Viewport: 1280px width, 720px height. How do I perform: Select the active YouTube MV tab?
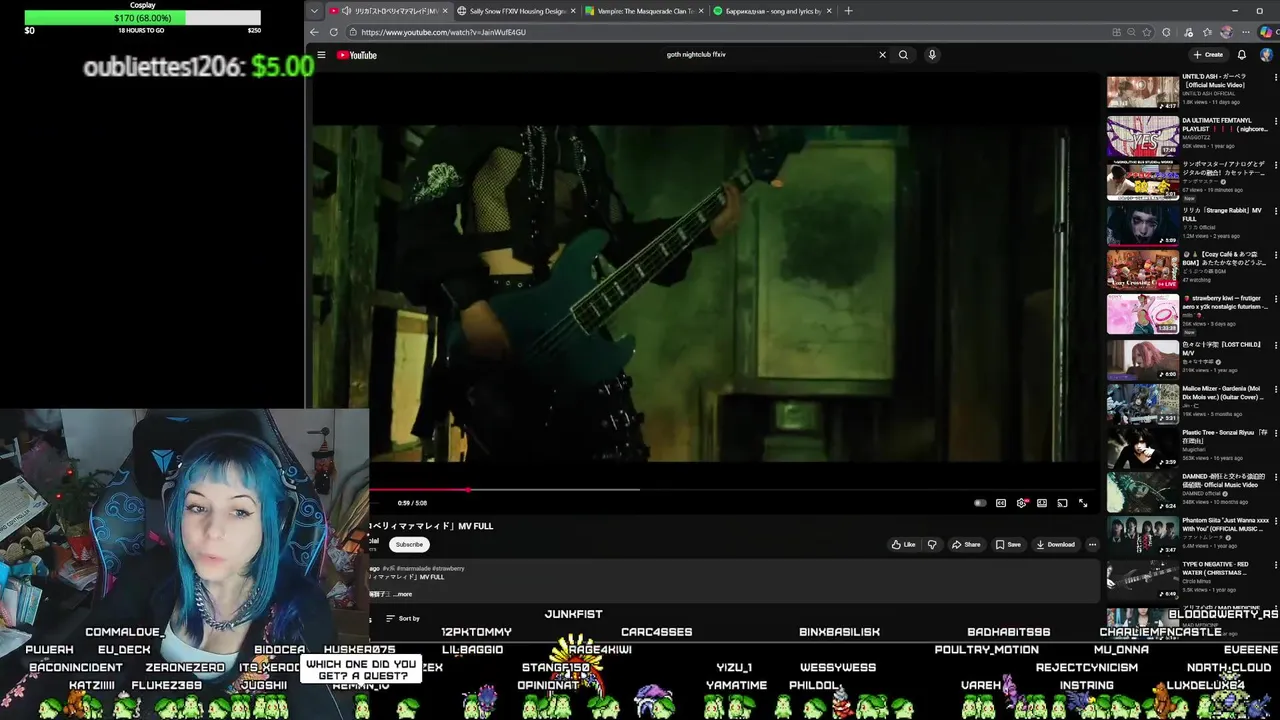pos(388,11)
